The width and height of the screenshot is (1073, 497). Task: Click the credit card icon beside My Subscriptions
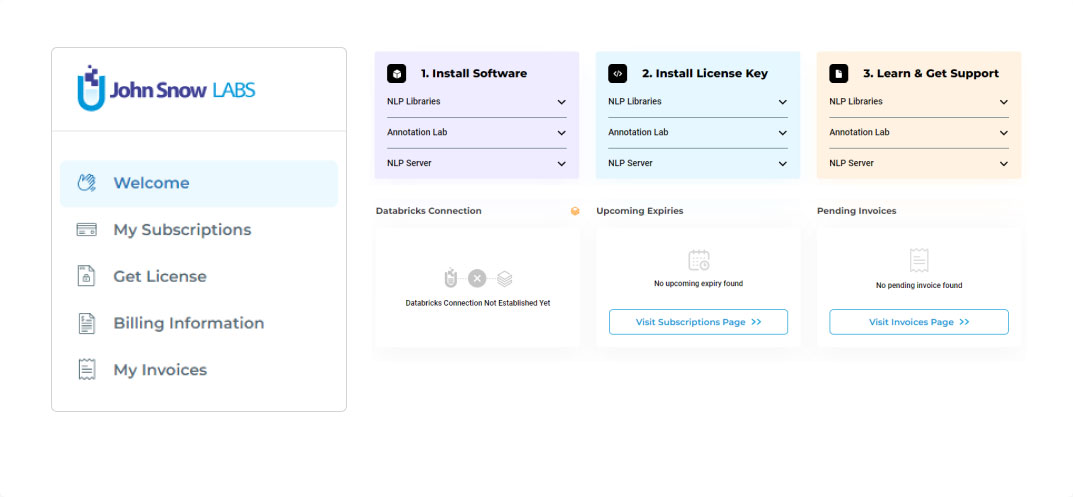click(x=86, y=230)
